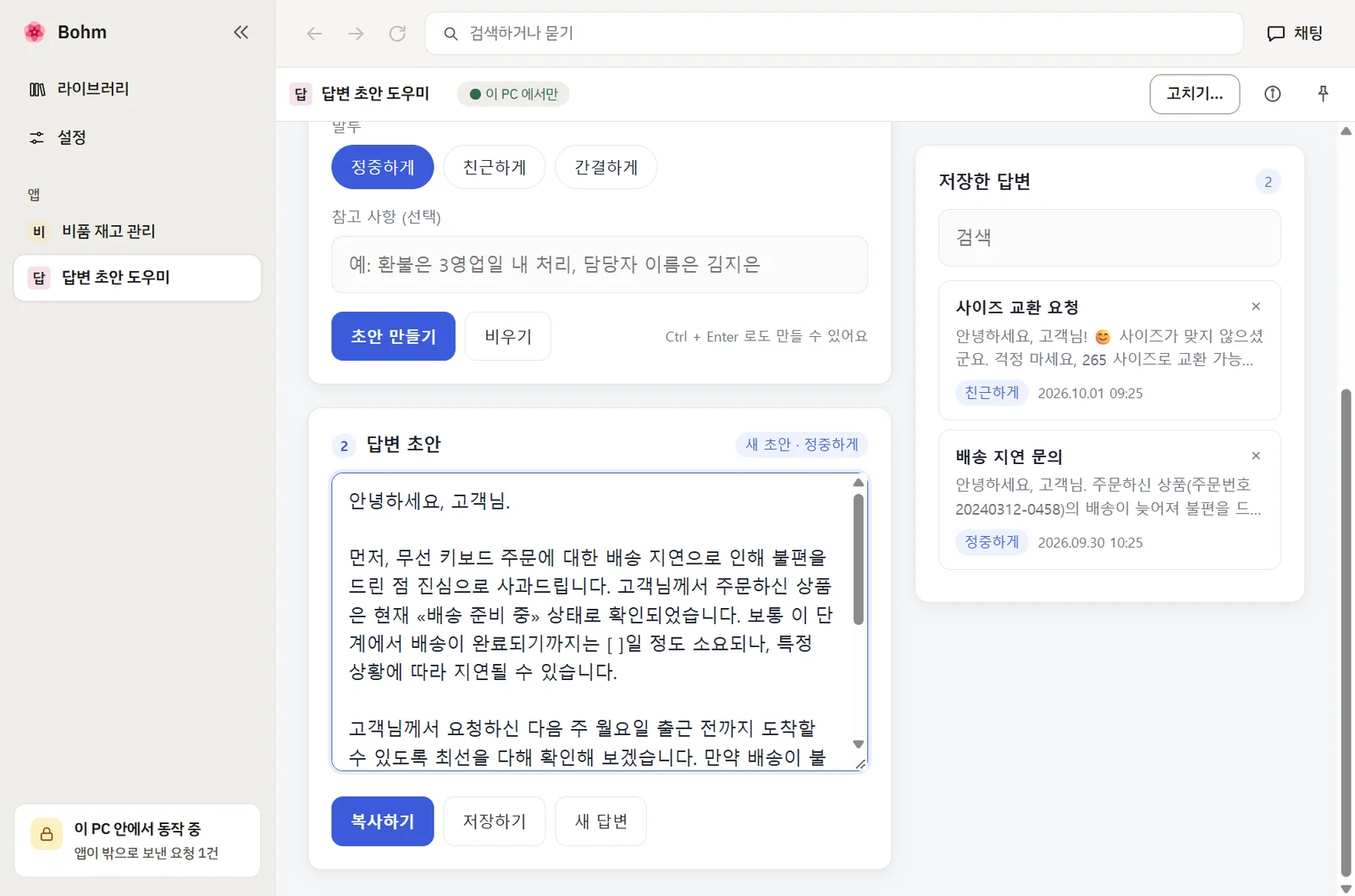Click the textarea resize handle corner
This screenshot has width=1355, height=896.
pyautogui.click(x=860, y=764)
